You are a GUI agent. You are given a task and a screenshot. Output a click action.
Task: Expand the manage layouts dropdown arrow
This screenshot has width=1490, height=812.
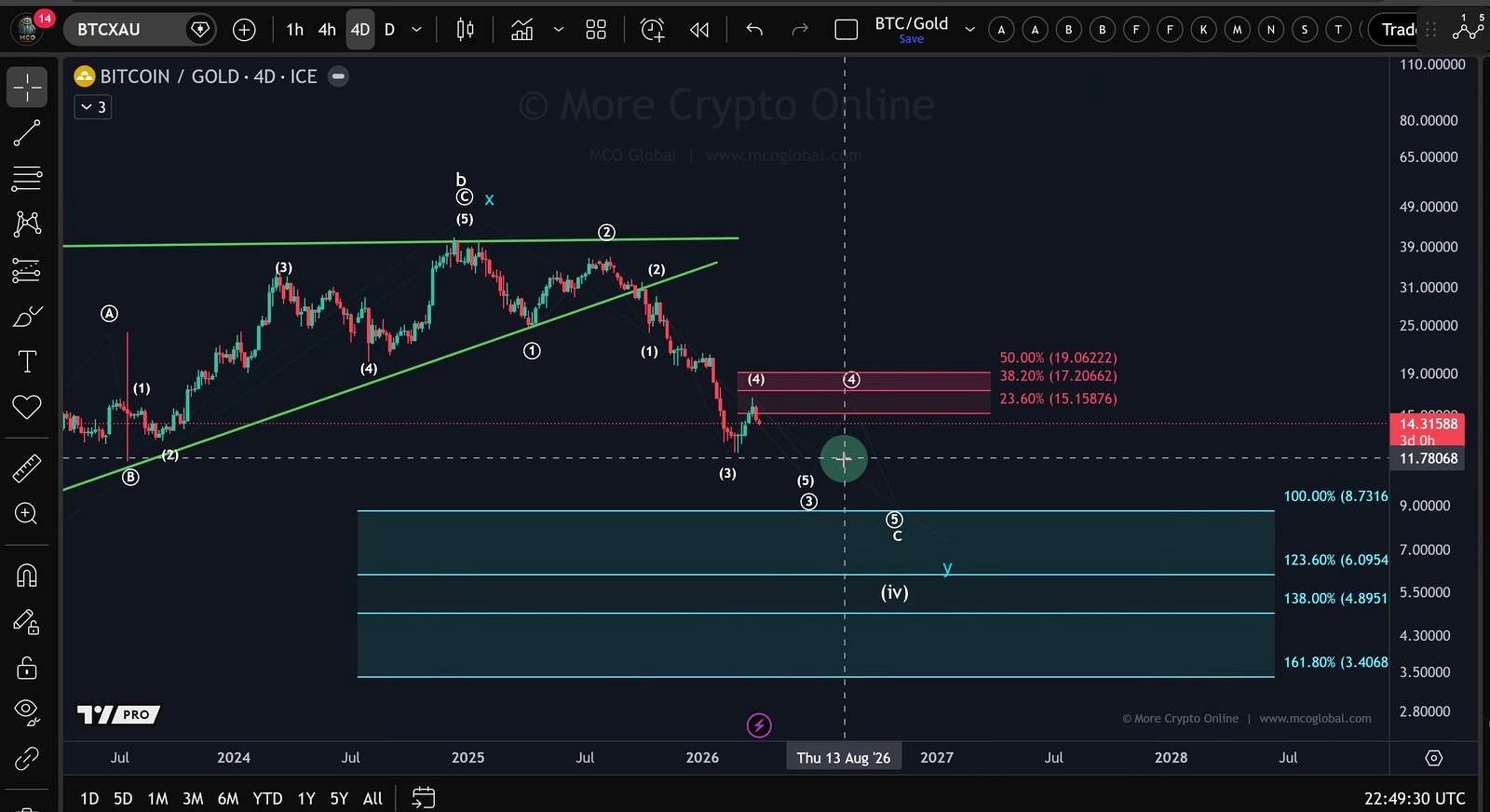pyautogui.click(x=969, y=30)
